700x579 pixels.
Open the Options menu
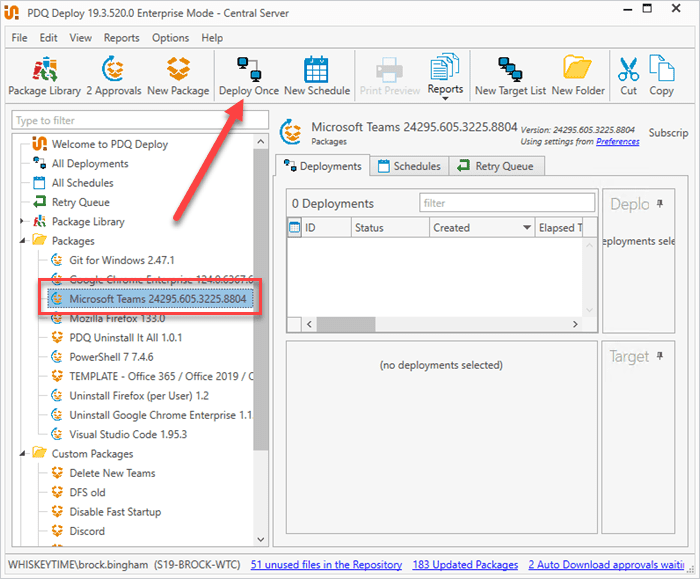170,38
